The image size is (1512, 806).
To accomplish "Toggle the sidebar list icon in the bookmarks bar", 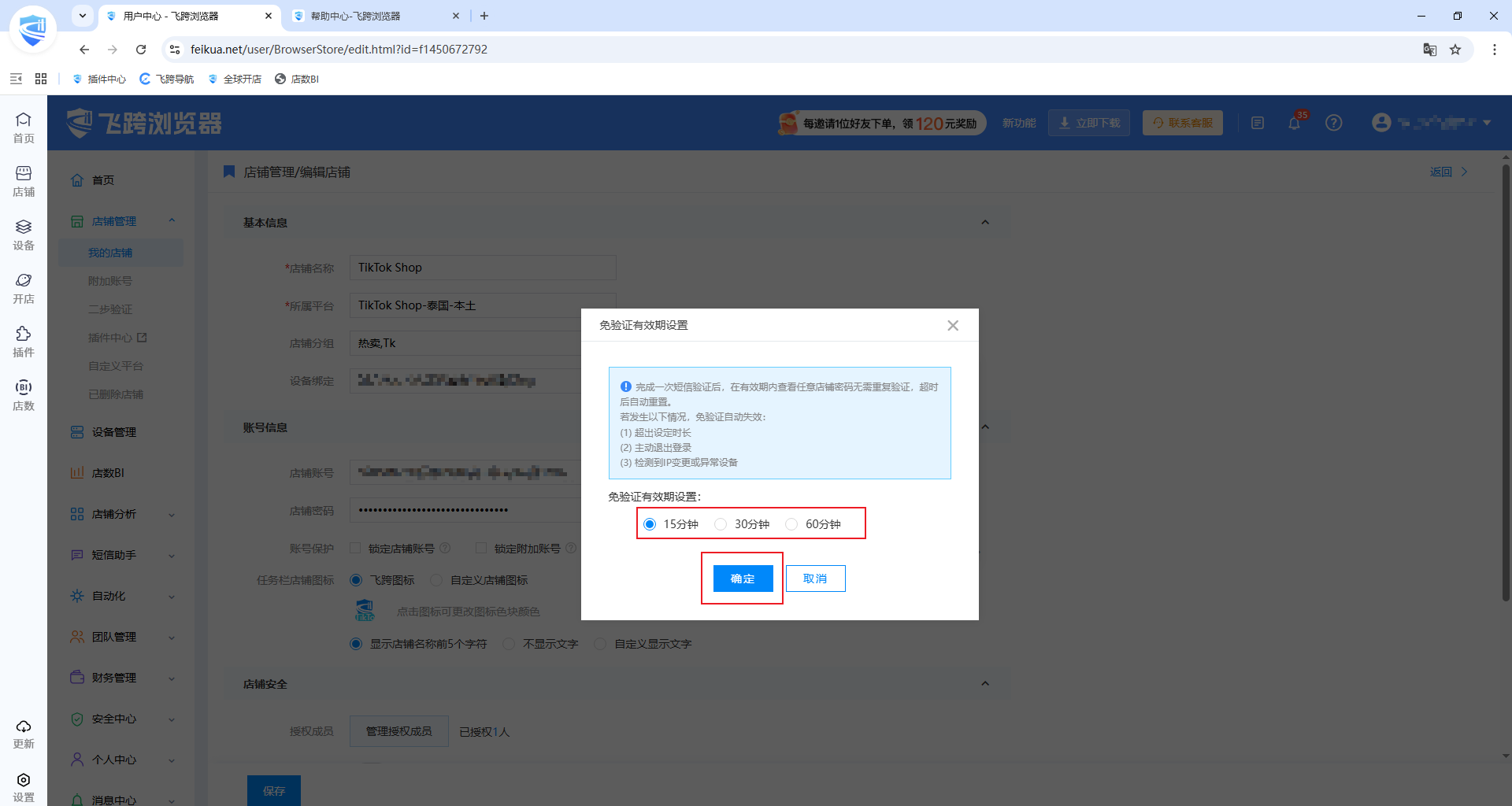I will tap(16, 79).
